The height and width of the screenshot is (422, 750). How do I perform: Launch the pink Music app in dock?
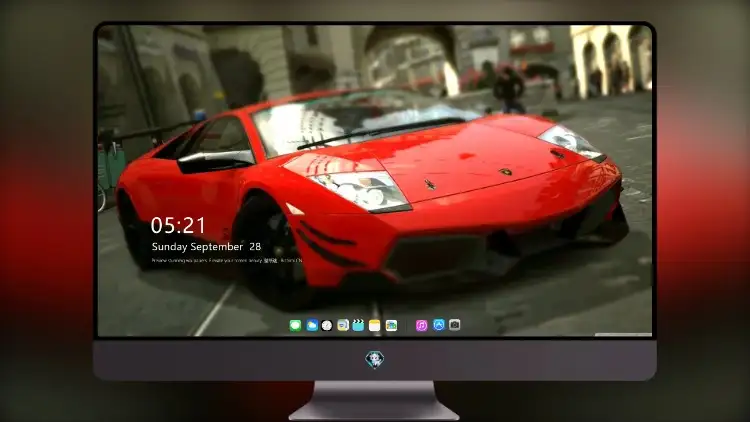[421, 325]
